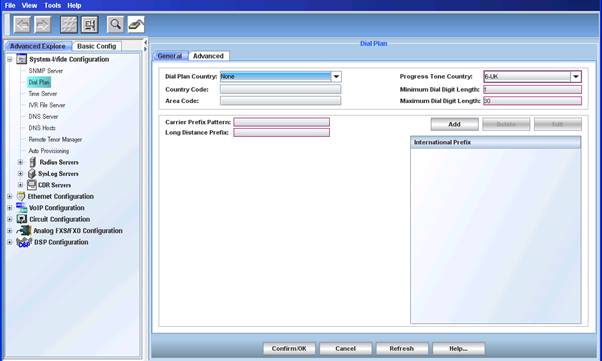Expand the Ethernet Configuration node

(x=10, y=196)
